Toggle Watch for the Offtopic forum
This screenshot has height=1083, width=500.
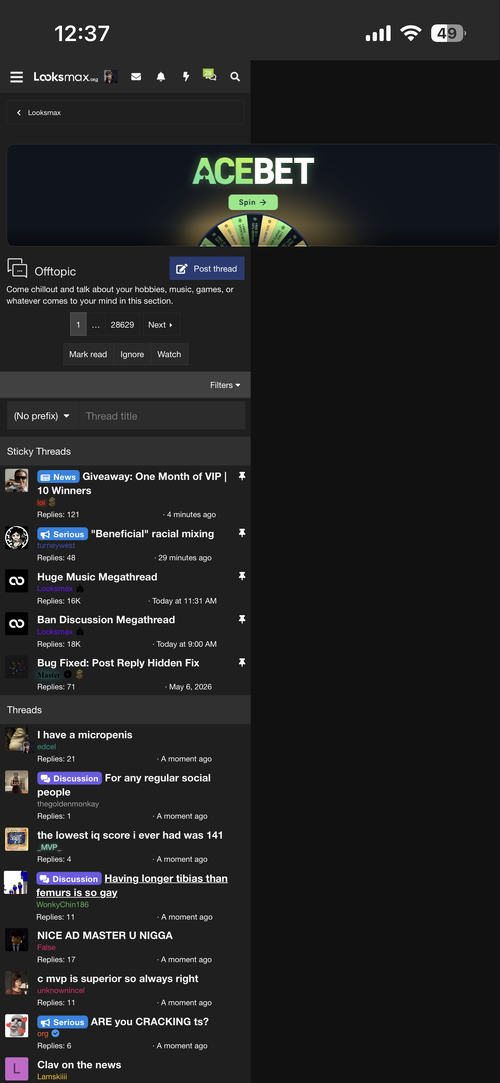tap(169, 354)
